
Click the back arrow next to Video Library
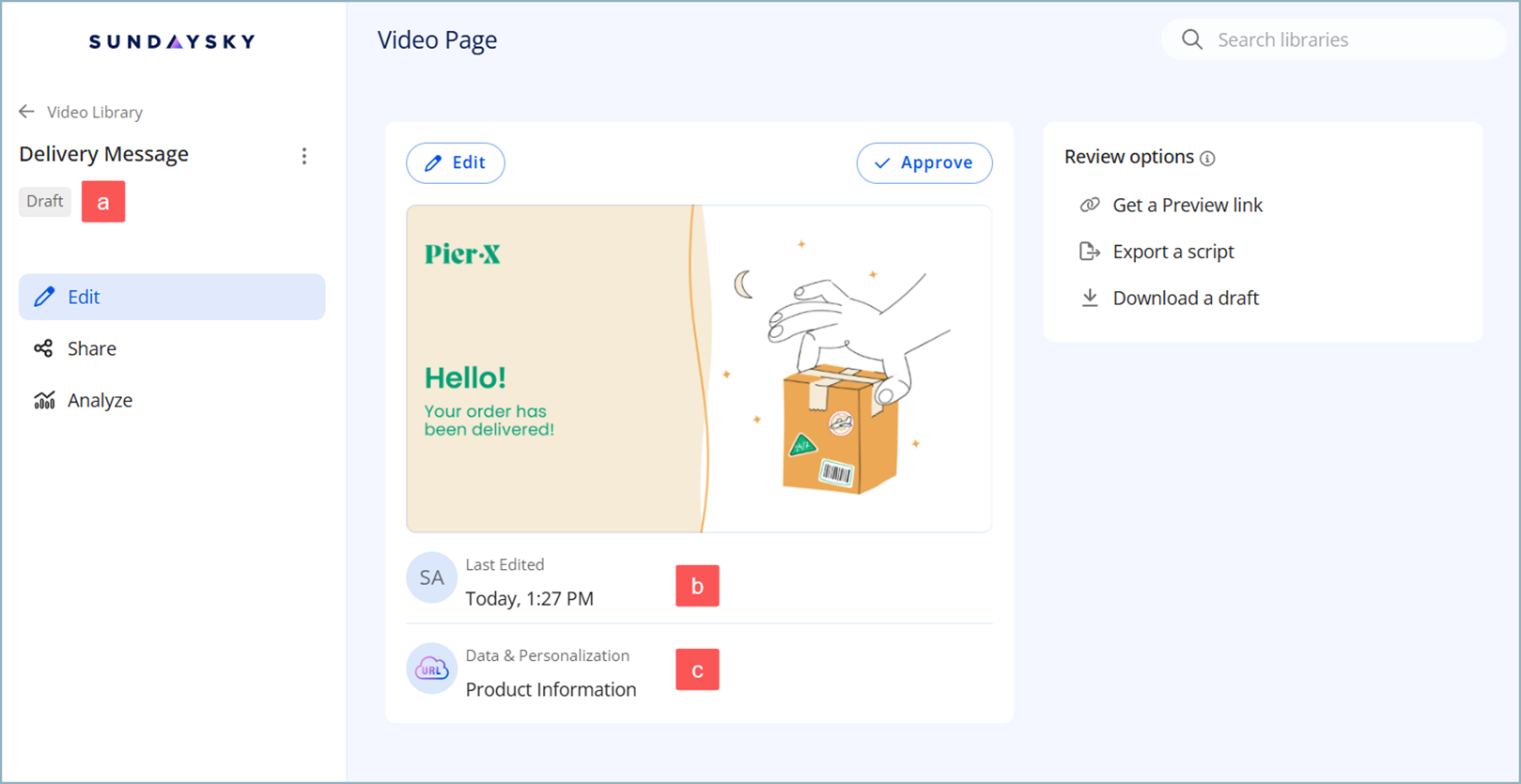(26, 112)
